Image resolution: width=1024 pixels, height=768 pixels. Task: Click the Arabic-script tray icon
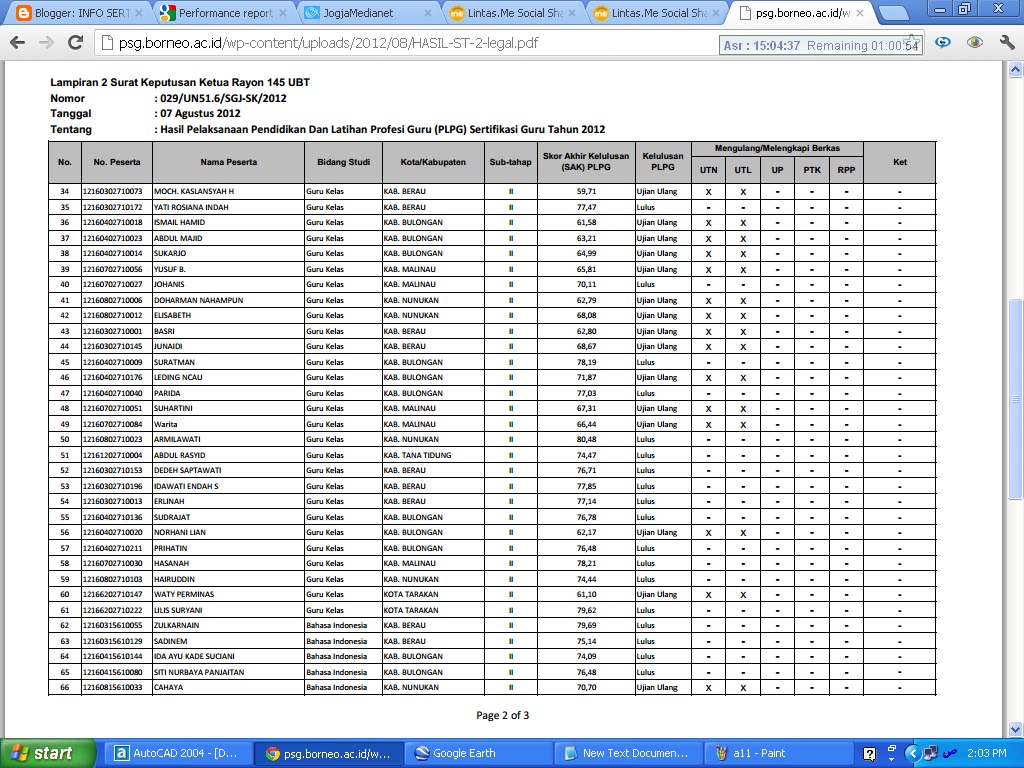(950, 753)
